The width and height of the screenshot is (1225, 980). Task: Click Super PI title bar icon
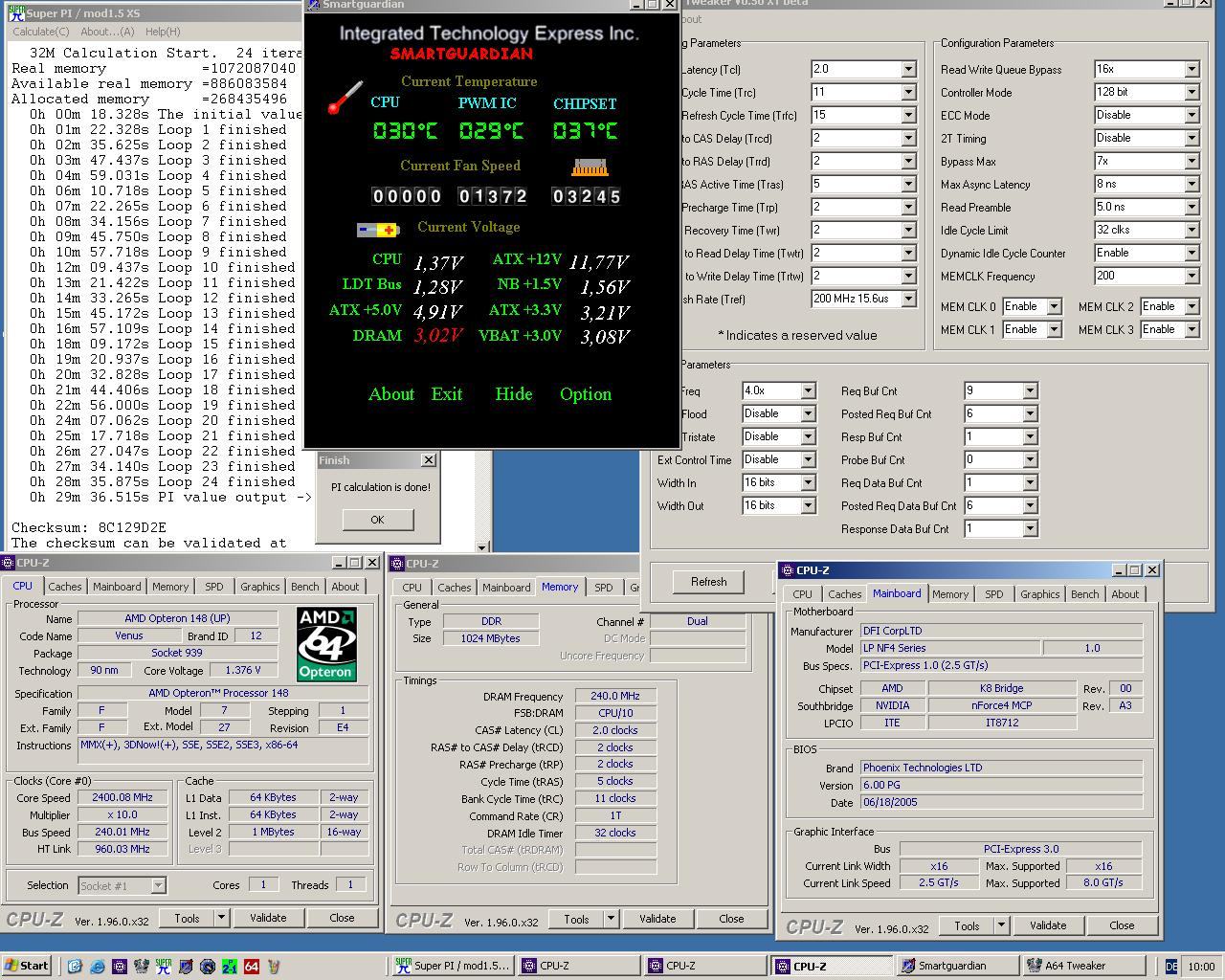[15, 12]
